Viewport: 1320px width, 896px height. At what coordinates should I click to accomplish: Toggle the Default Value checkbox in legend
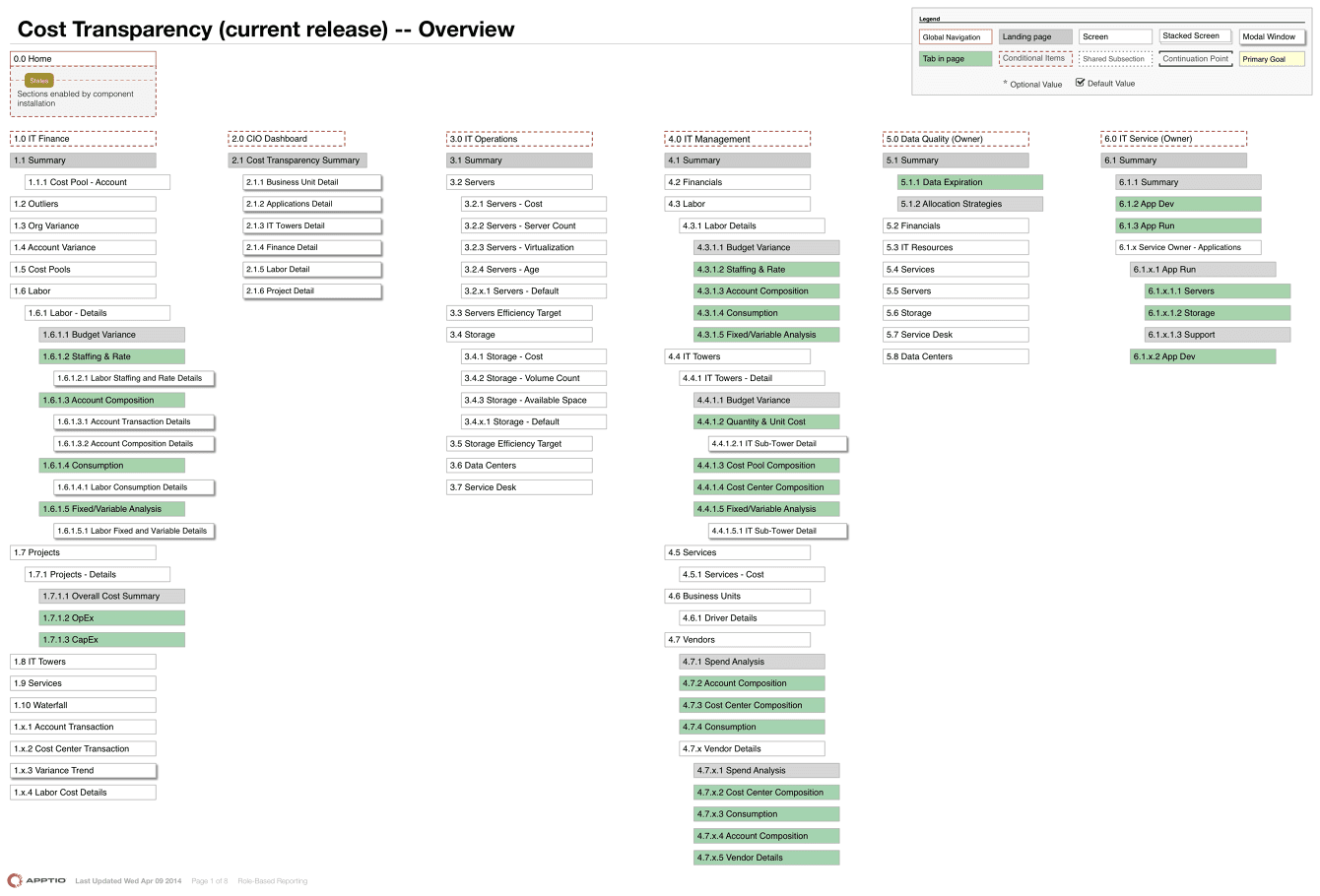point(1080,84)
